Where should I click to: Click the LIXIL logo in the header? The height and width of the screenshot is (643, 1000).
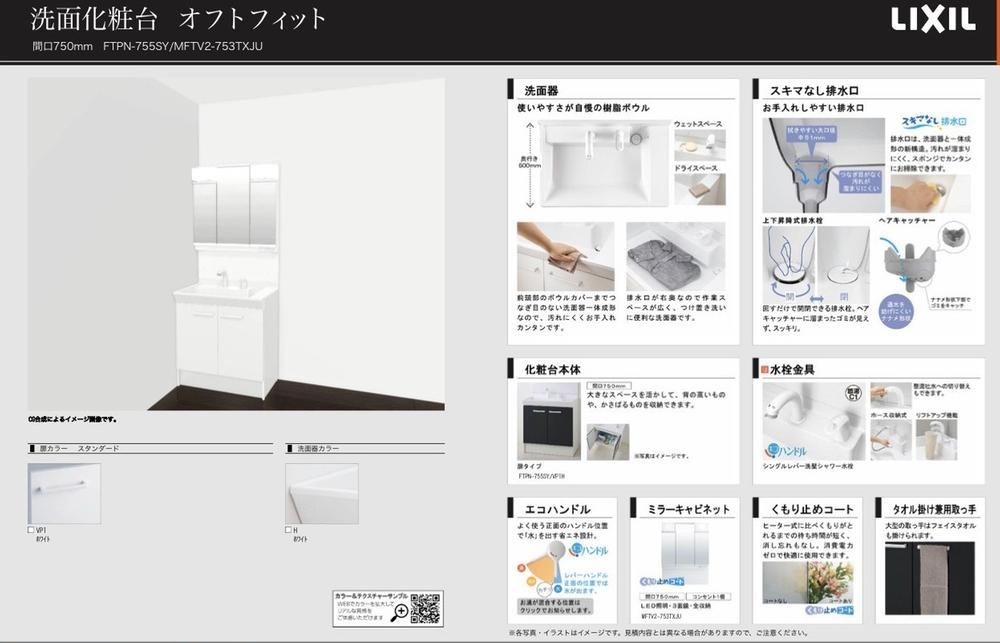(933, 19)
